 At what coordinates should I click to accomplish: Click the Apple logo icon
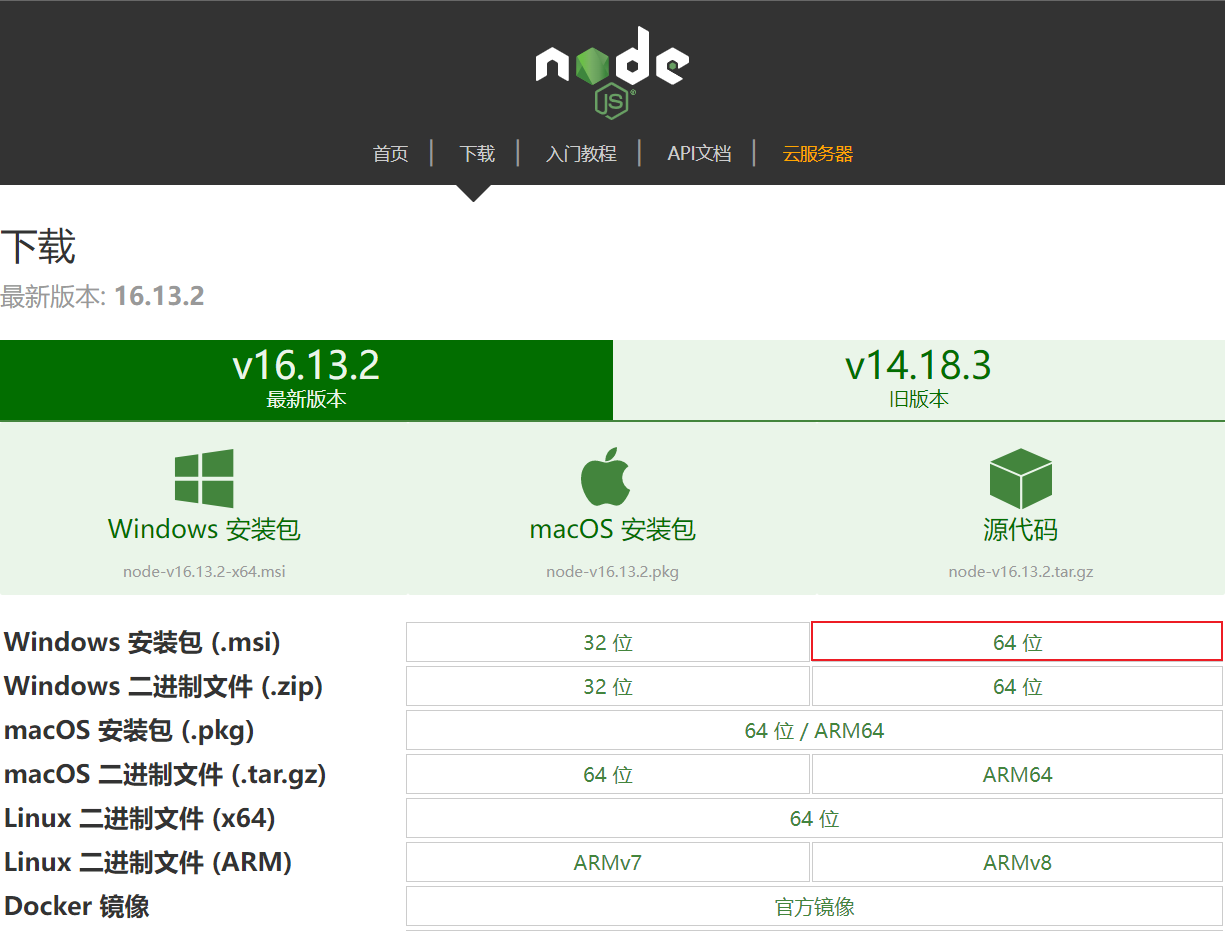click(x=606, y=477)
